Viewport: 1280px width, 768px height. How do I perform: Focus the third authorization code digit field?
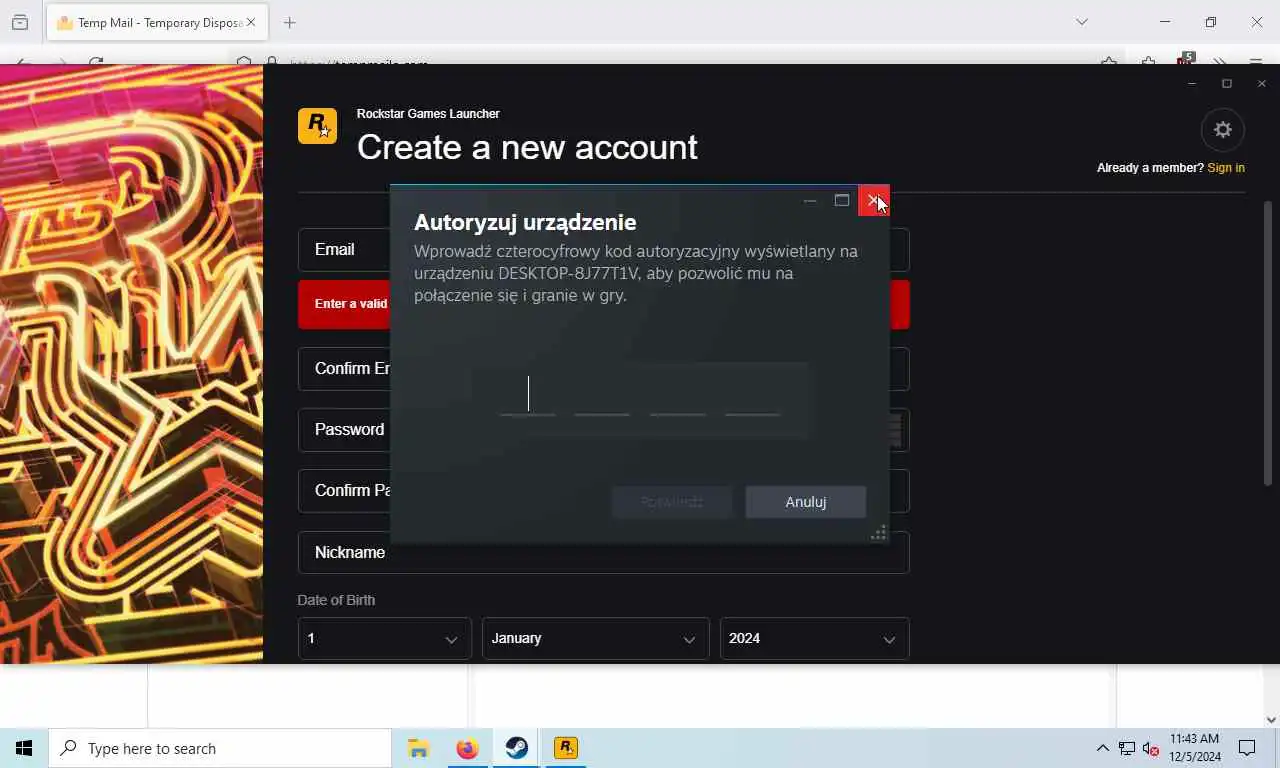pos(678,396)
